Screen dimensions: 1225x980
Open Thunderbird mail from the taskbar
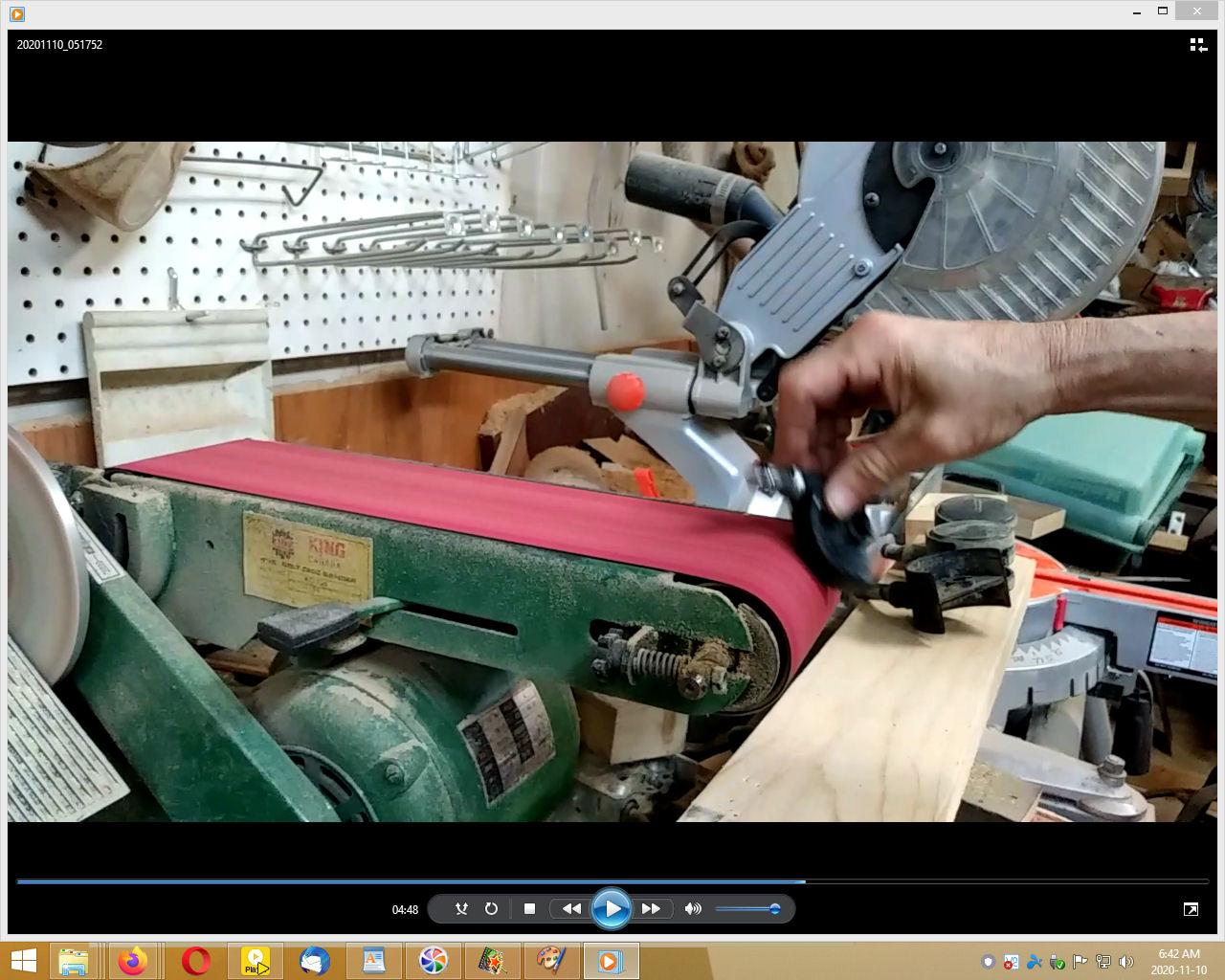pyautogui.click(x=315, y=960)
